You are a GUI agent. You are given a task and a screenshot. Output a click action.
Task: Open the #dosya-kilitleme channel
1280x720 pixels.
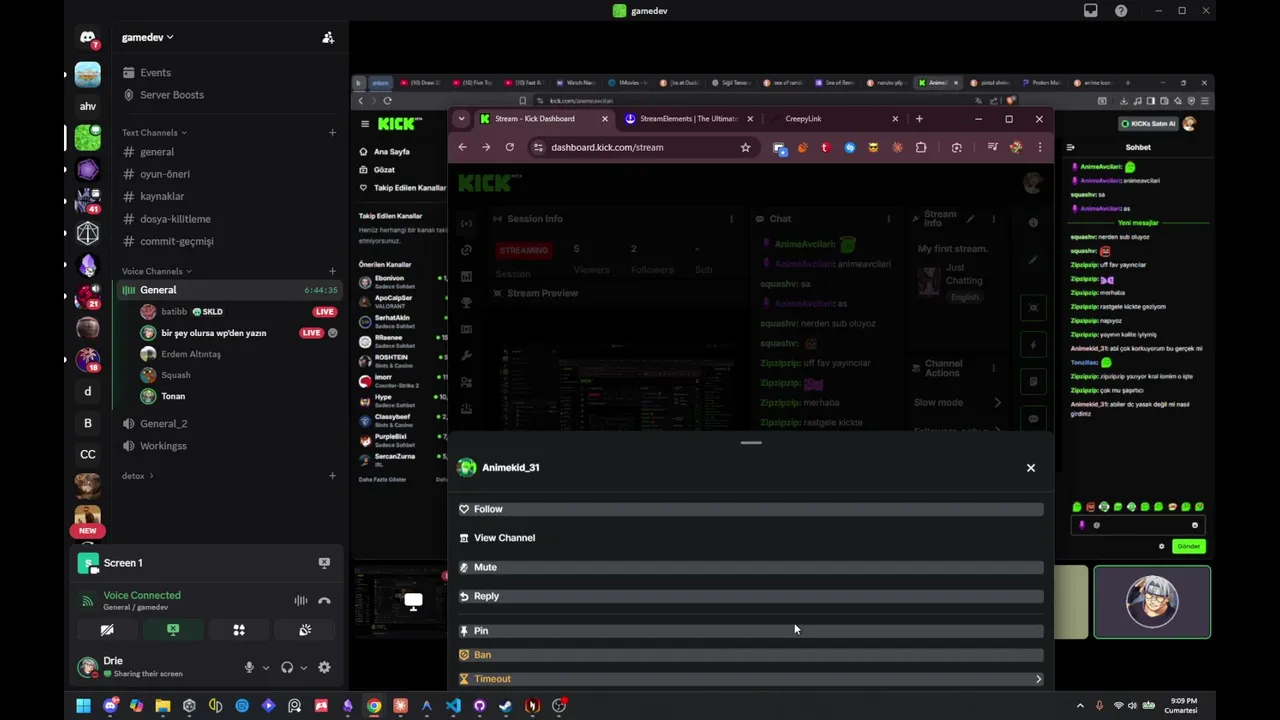coord(175,219)
